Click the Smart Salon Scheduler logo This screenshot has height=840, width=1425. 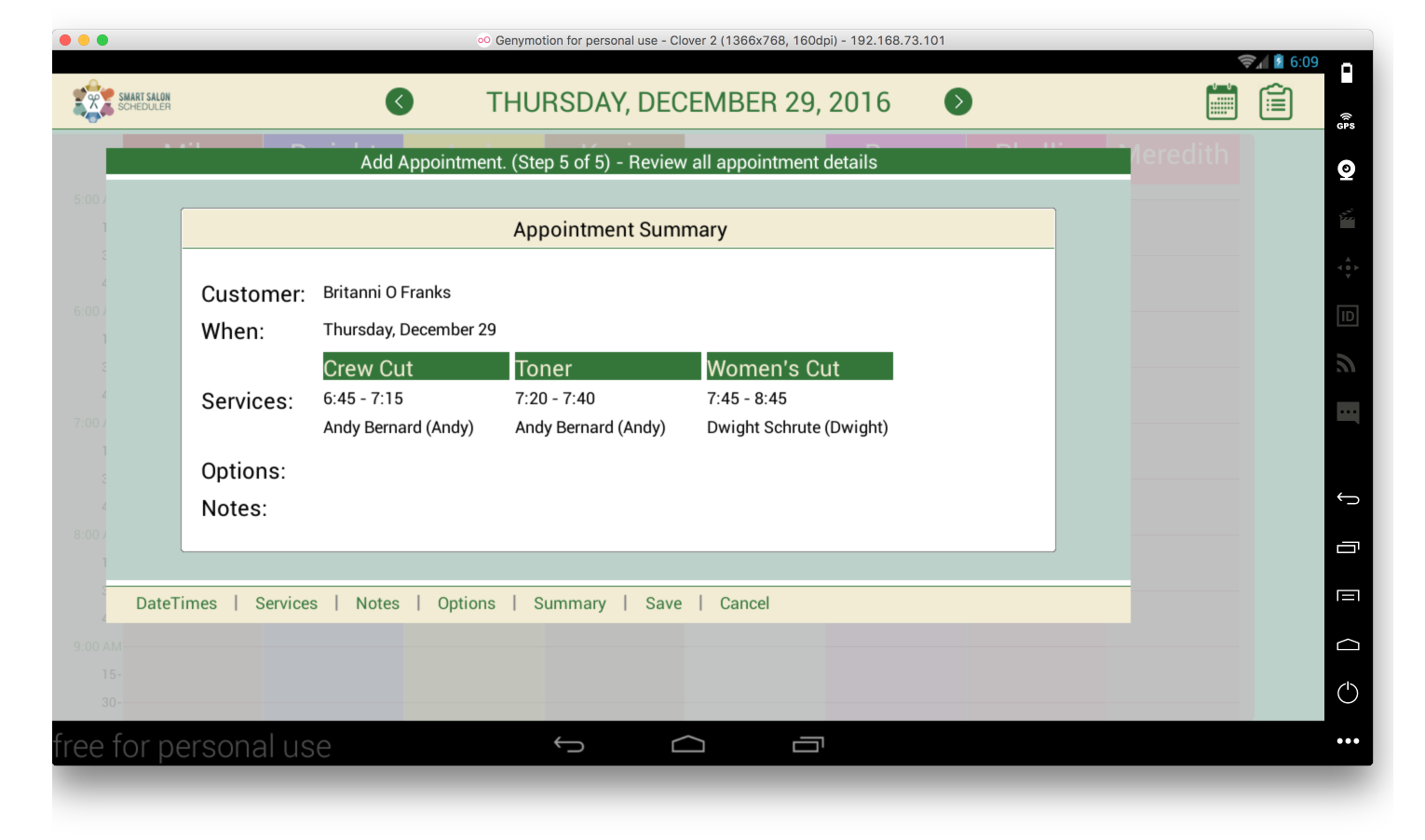tap(122, 102)
